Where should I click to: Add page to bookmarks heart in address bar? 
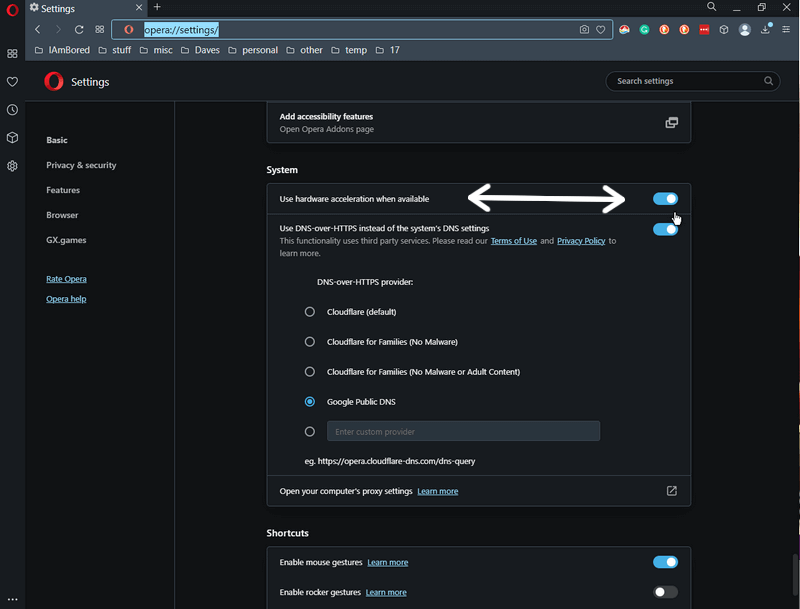601,30
